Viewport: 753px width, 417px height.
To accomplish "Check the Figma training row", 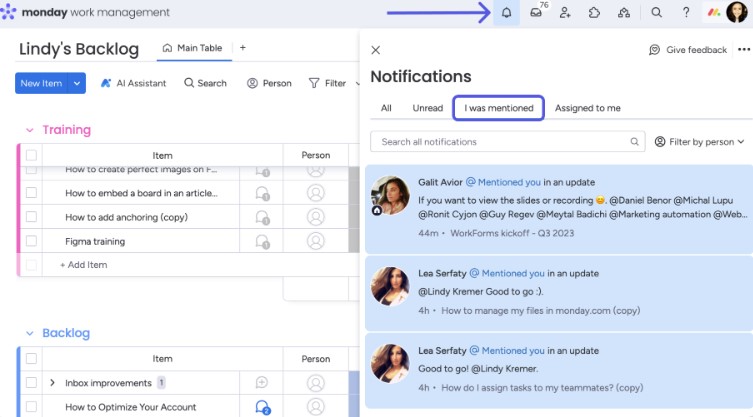I will point(31,241).
